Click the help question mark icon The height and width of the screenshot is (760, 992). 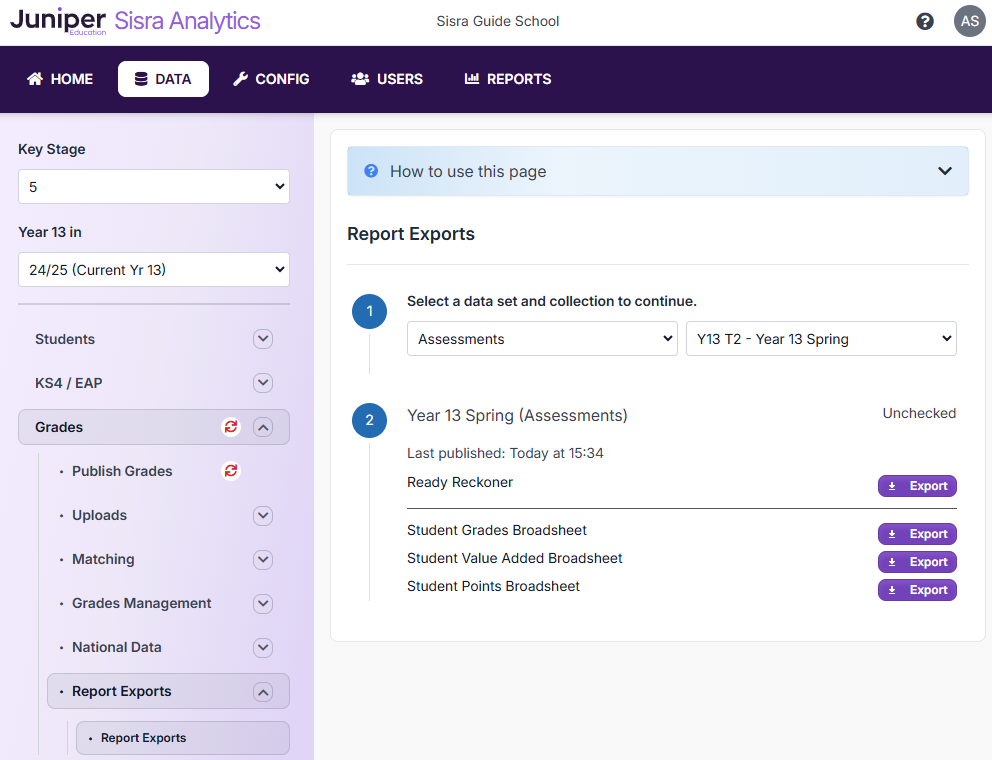coord(925,21)
